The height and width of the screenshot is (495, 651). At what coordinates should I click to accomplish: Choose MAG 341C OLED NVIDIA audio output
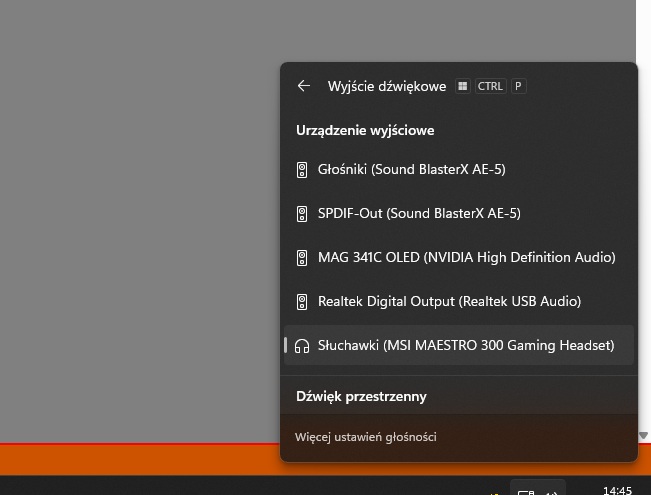click(466, 258)
